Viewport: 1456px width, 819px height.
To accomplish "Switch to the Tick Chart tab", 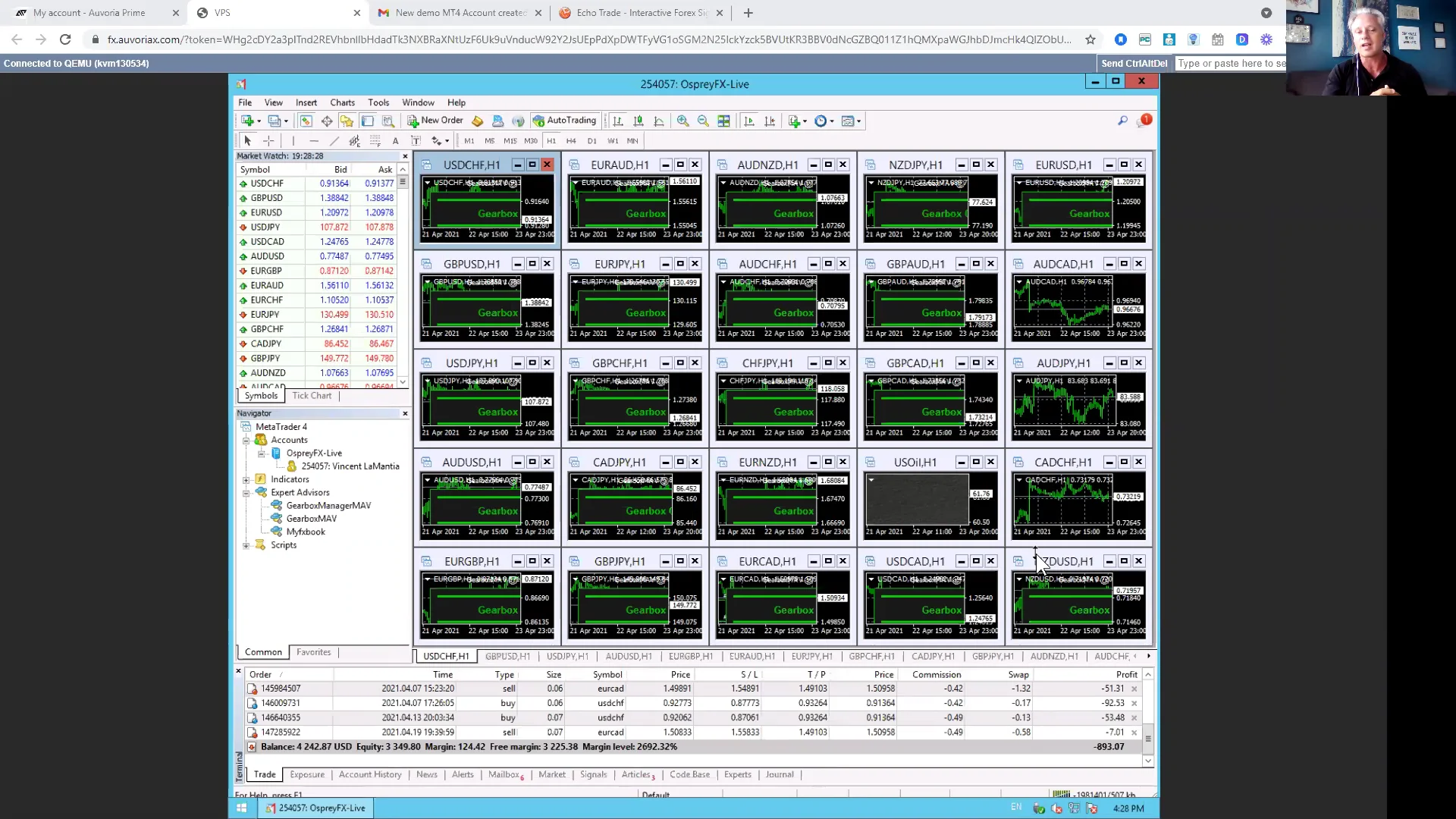I will (312, 395).
